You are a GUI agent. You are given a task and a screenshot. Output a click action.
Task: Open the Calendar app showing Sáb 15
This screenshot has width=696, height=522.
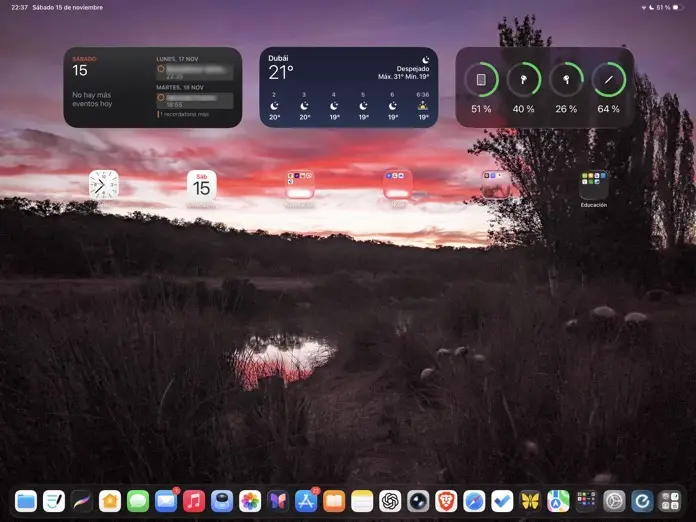[202, 185]
